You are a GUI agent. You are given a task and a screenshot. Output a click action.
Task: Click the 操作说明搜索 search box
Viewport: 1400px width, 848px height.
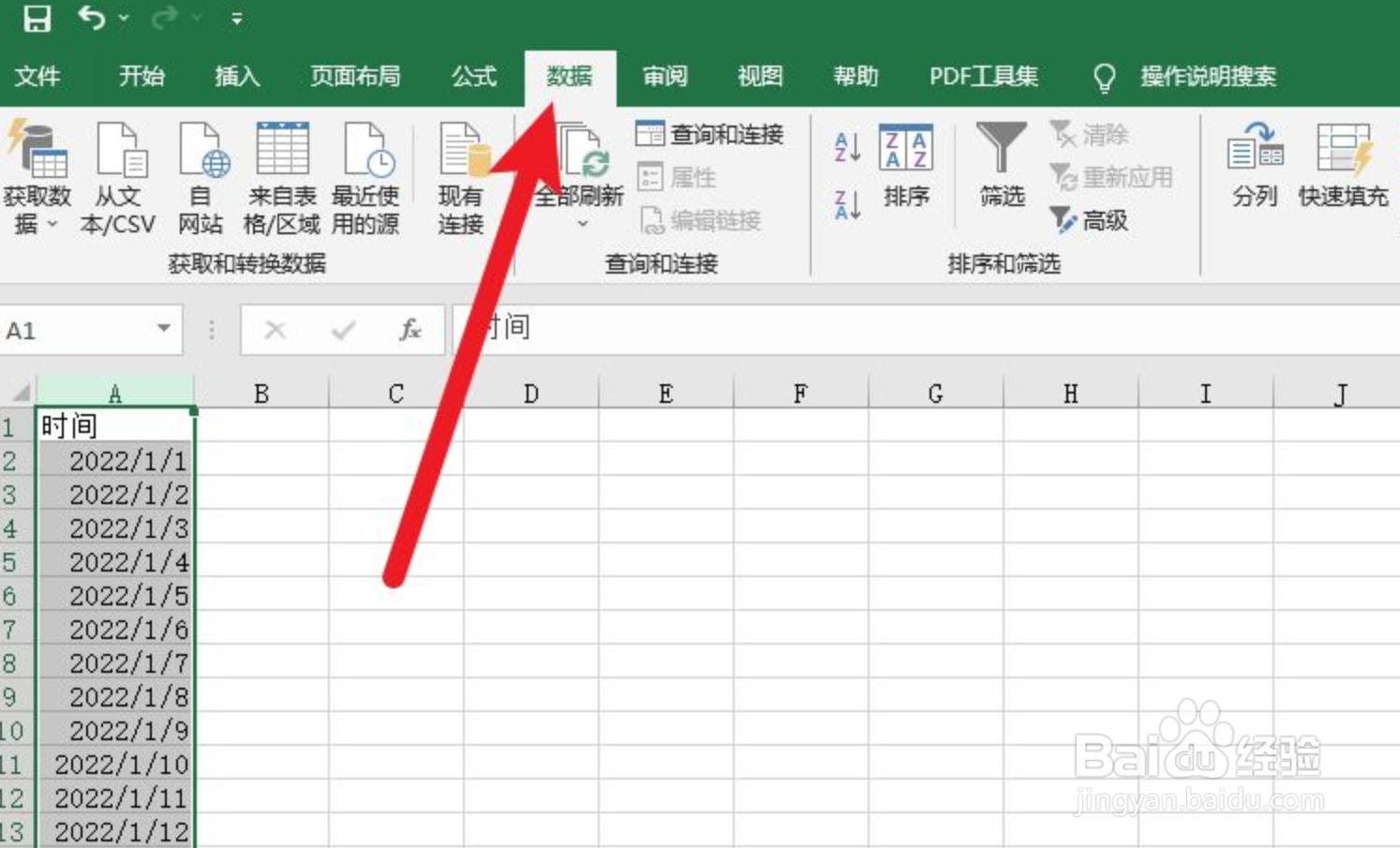[x=1208, y=76]
